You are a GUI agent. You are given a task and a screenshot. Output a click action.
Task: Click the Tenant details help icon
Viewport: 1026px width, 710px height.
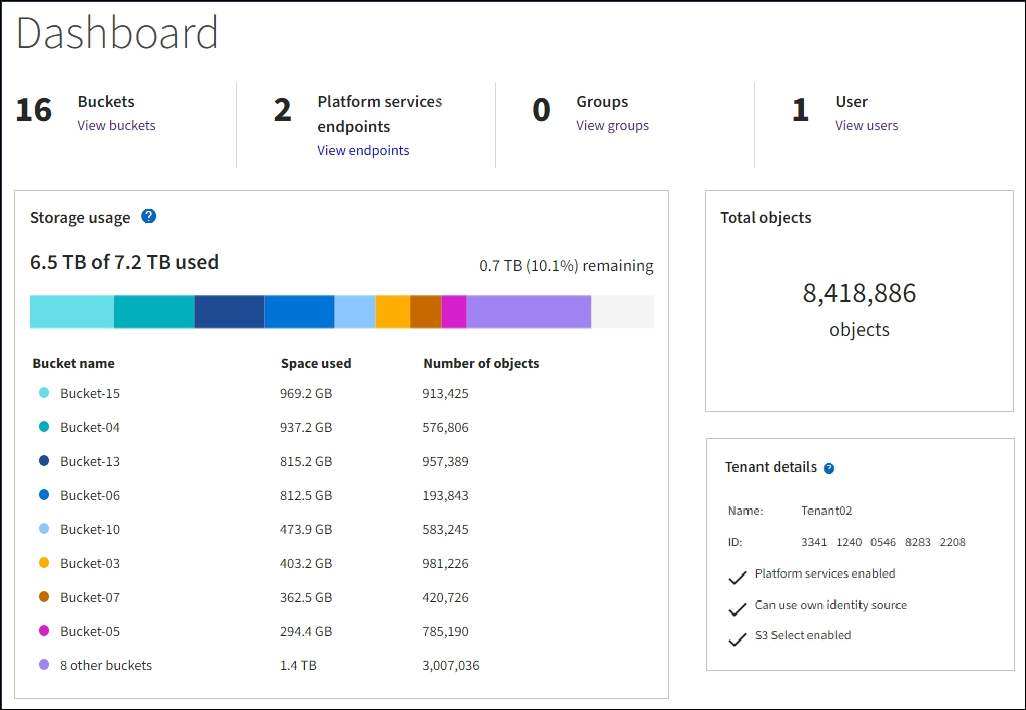point(829,468)
